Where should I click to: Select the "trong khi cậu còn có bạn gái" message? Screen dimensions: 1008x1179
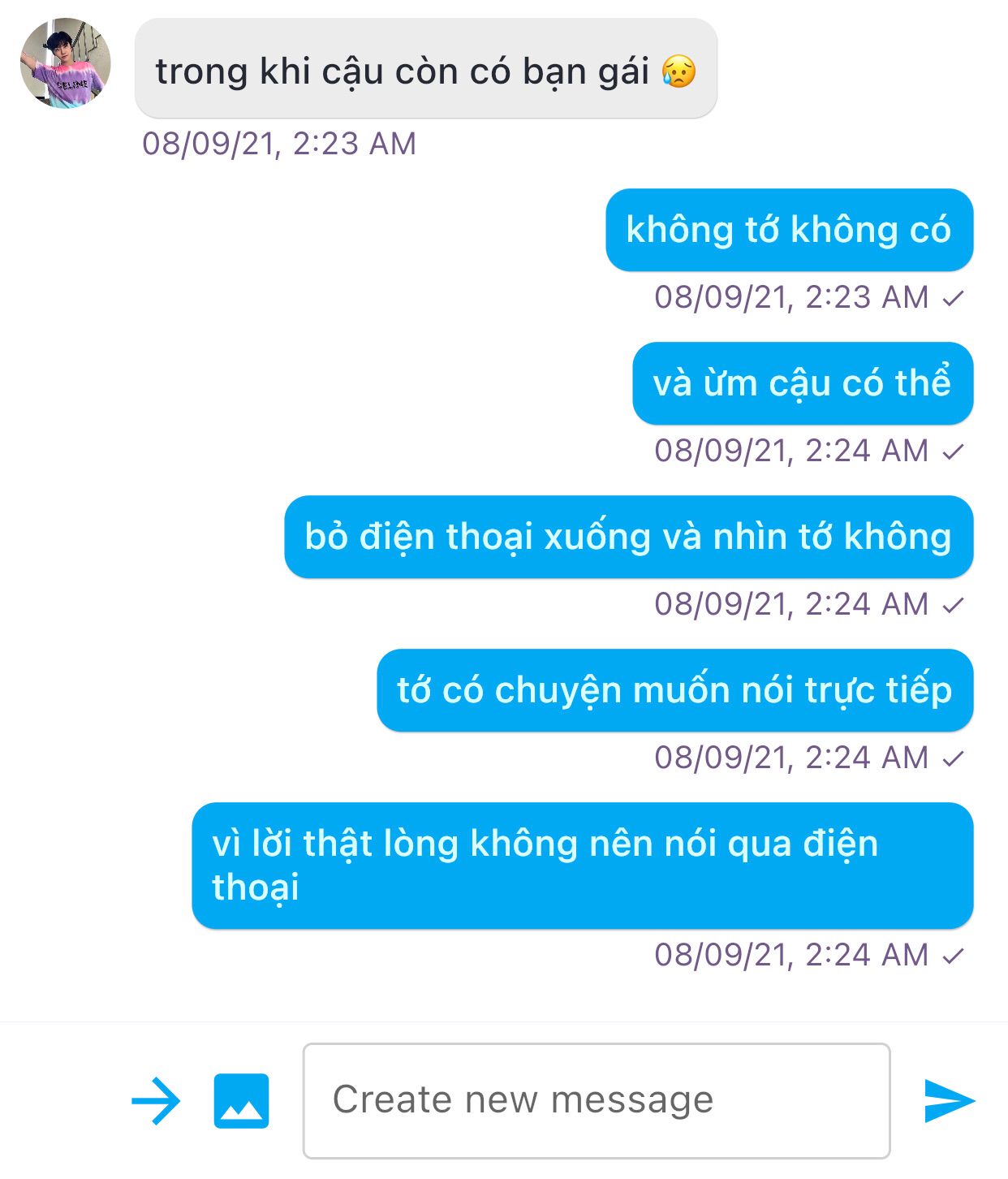click(x=426, y=69)
